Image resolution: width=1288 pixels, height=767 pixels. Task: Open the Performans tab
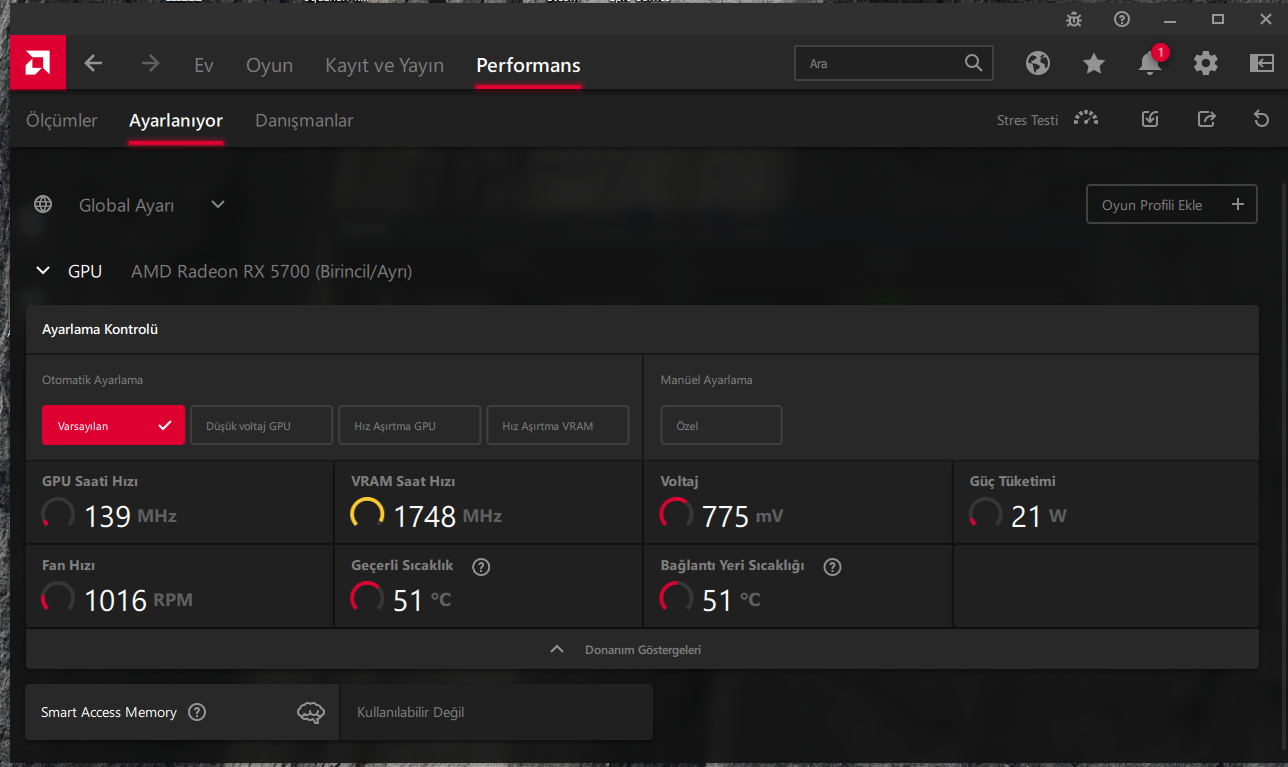tap(528, 65)
